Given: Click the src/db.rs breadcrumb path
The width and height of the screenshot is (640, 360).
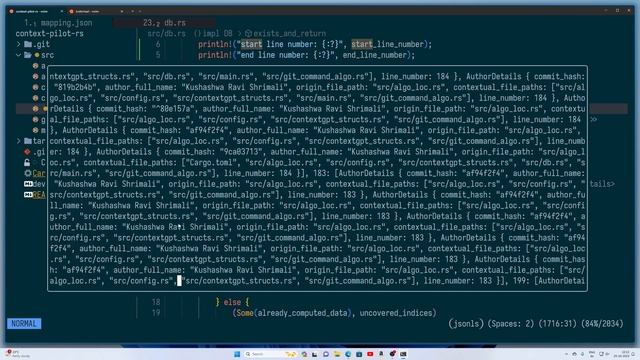Looking at the screenshot, I should pyautogui.click(x=167, y=33).
